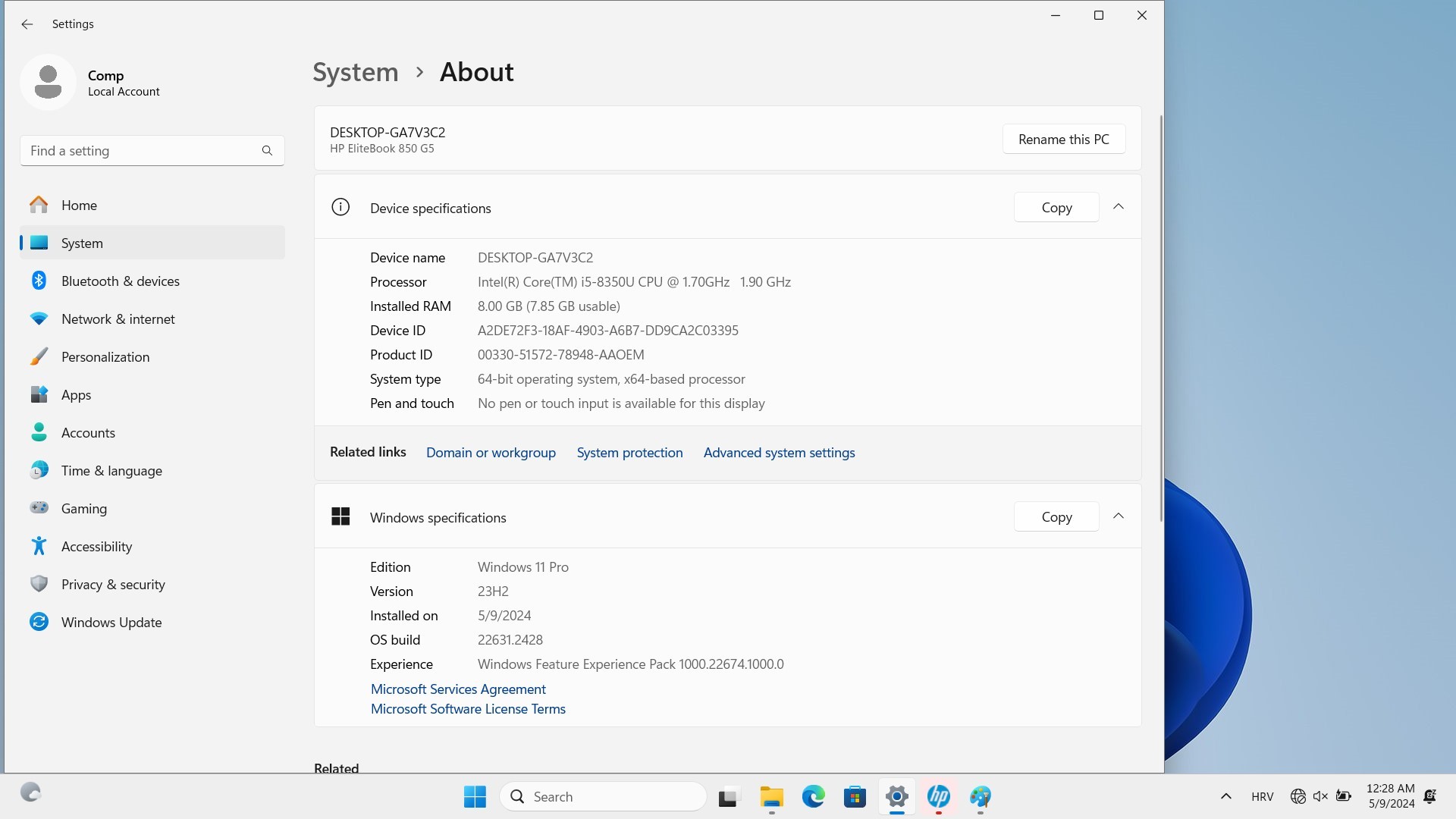The image size is (1456, 819).
Task: Click the Privacy & security shield icon
Action: tap(39, 584)
